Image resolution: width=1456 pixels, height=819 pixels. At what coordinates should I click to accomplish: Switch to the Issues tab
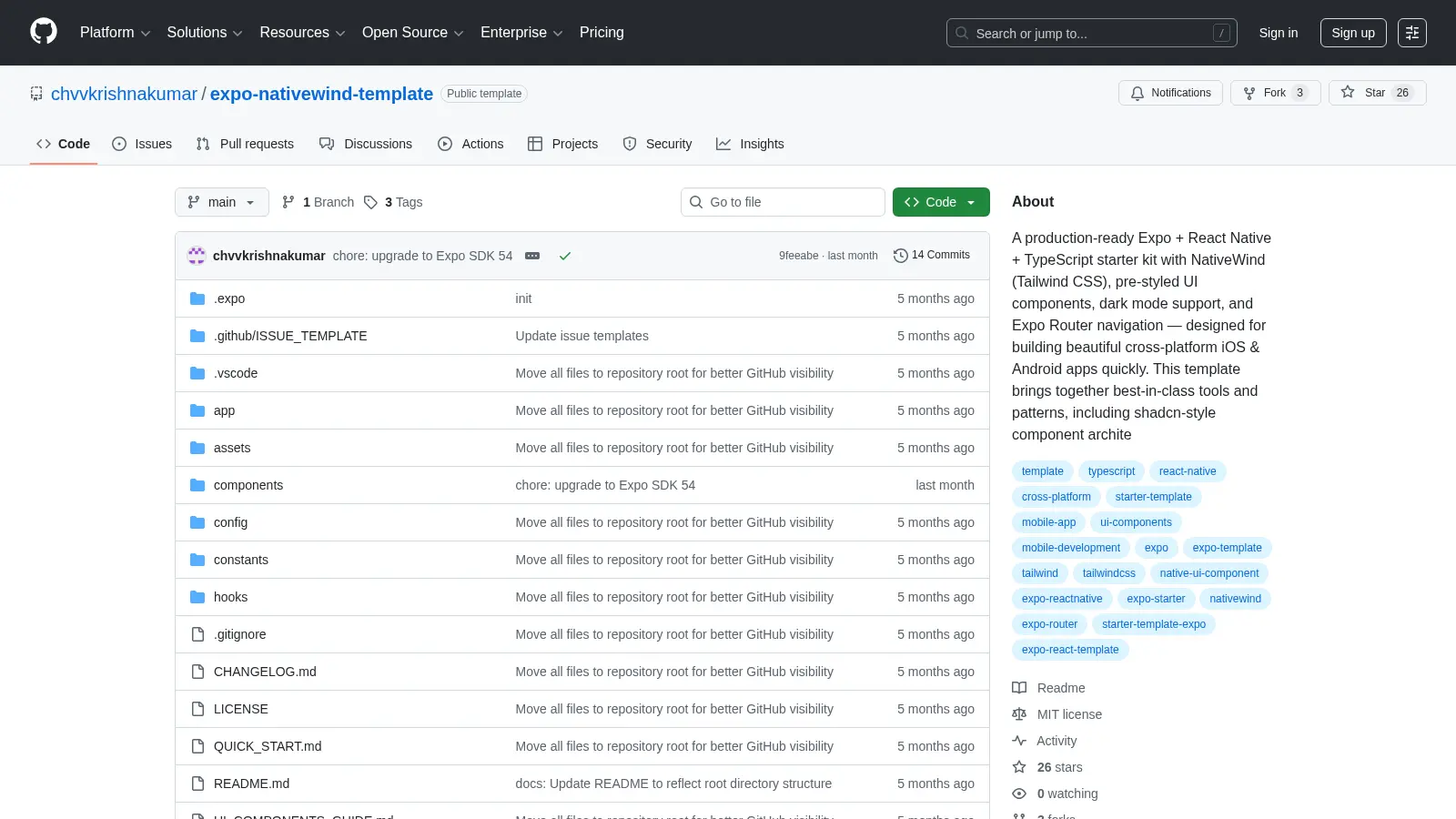click(x=142, y=144)
